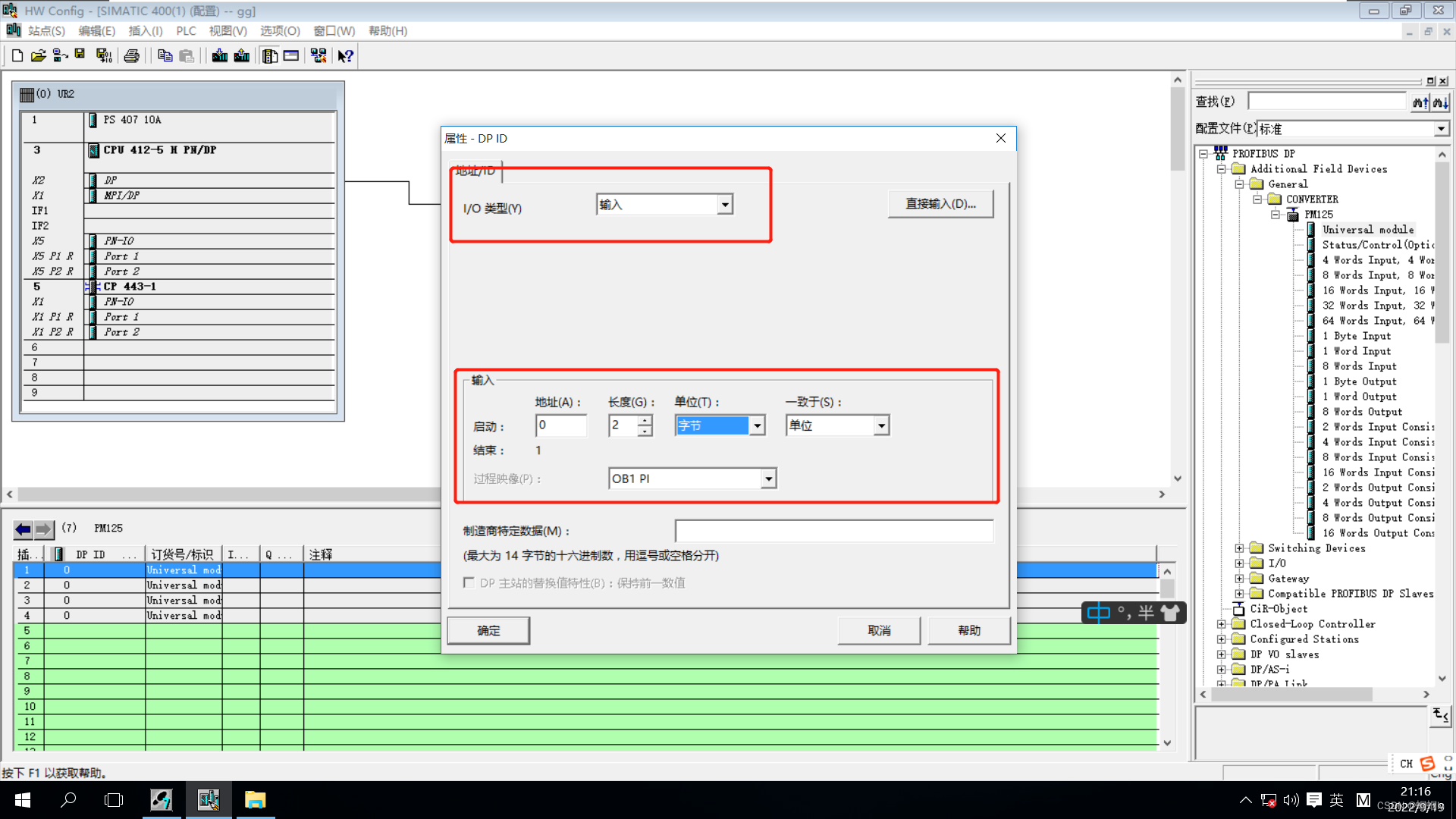Select the 地址/ID tab
This screenshot has width=1456, height=819.
(x=475, y=171)
